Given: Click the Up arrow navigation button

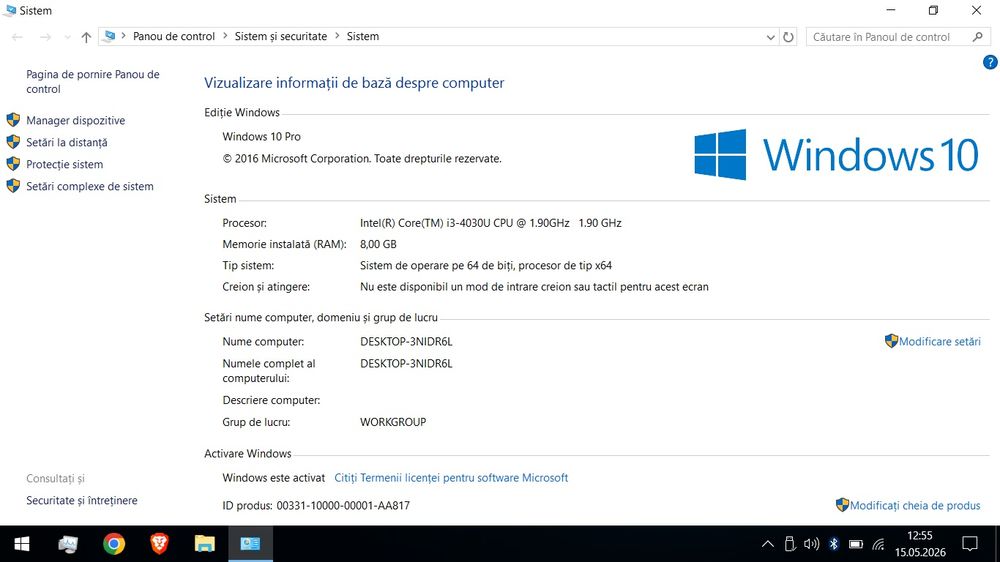Looking at the screenshot, I should (x=86, y=37).
